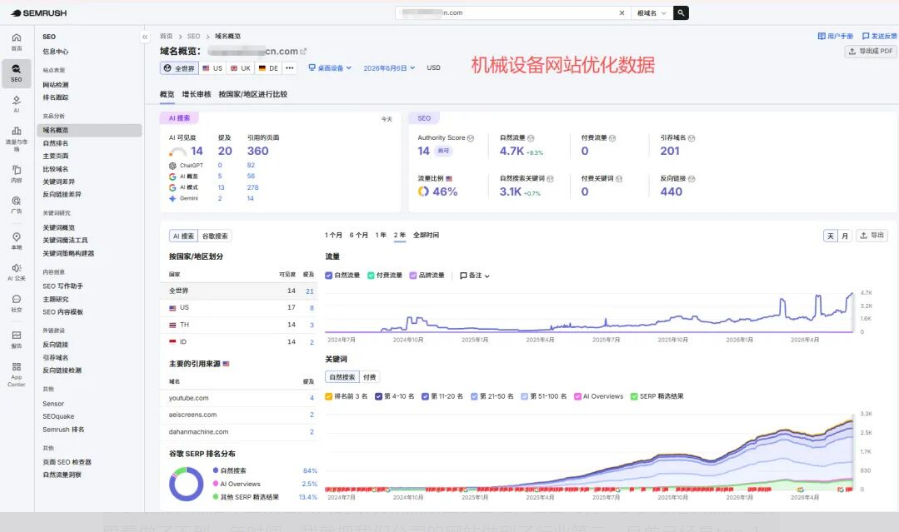Open the 桌面设备 device dropdown
Screen dimensions: 899x532
point(330,68)
